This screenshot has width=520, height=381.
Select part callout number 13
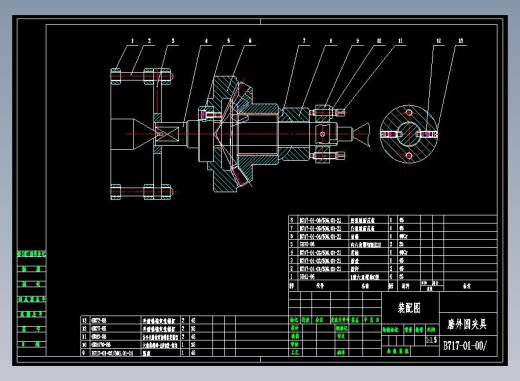[461, 41]
